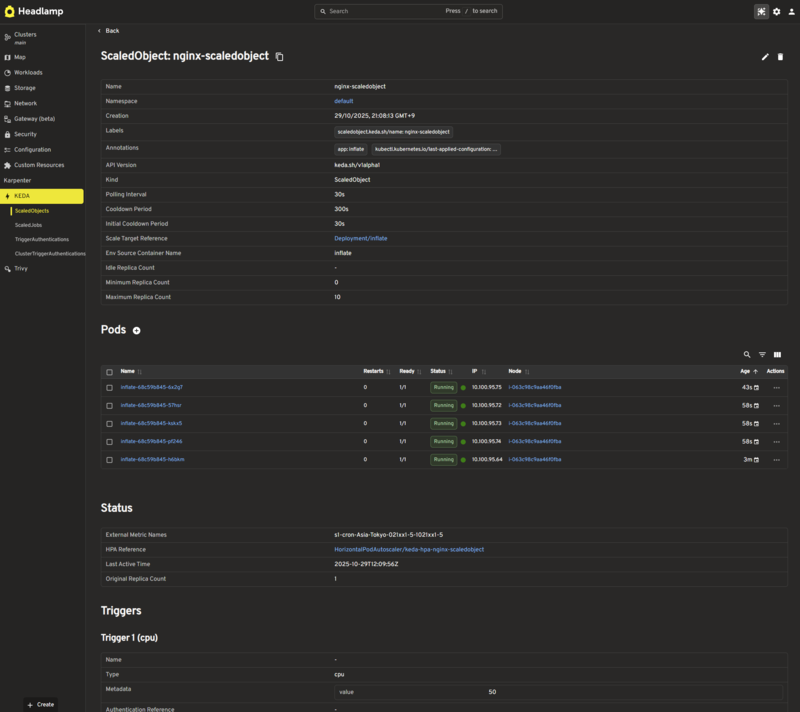Check the box for inflate-68c59b845-ksks5
Image resolution: width=800 pixels, height=712 pixels.
[x=109, y=424]
